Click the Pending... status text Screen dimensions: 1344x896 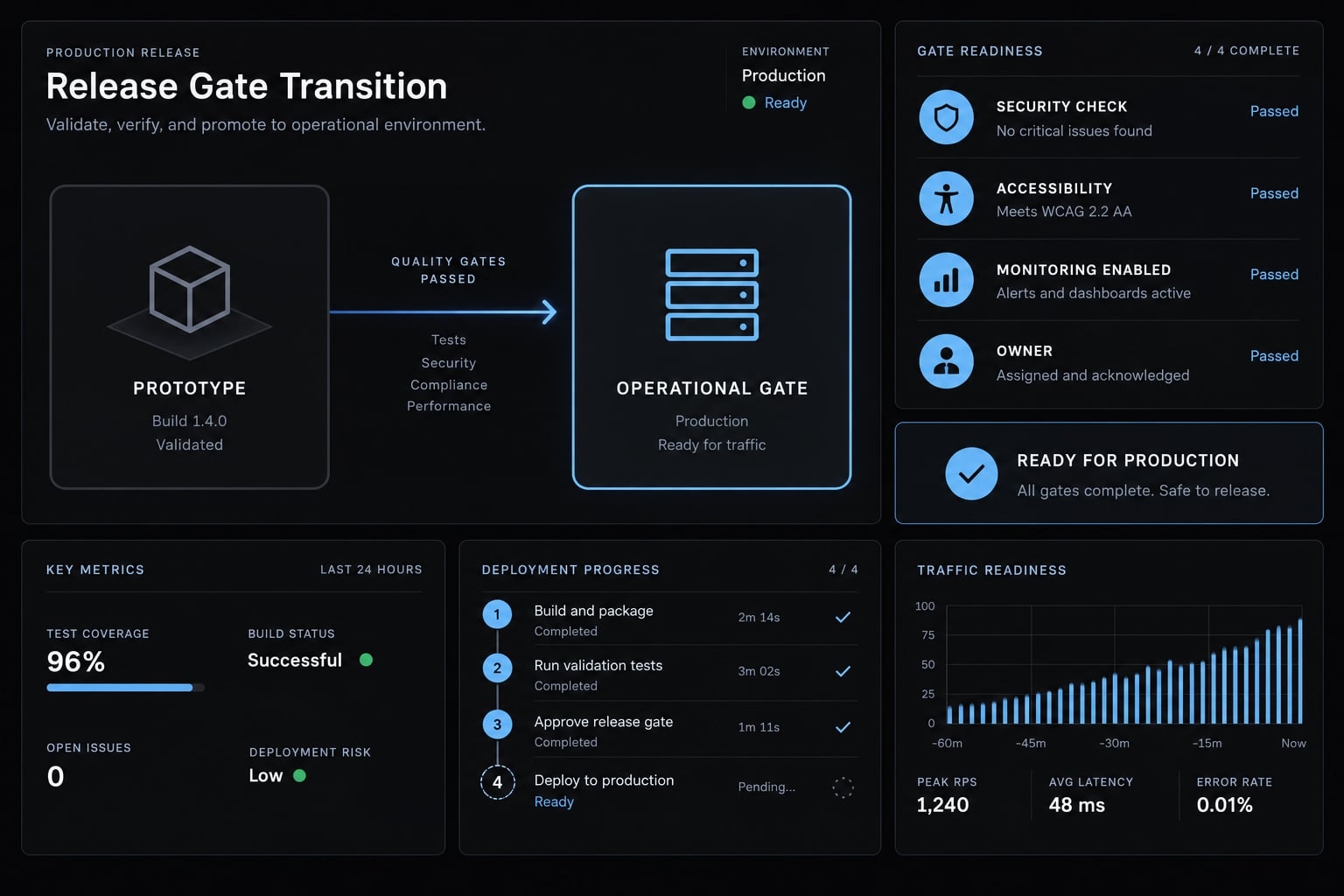[x=766, y=787]
